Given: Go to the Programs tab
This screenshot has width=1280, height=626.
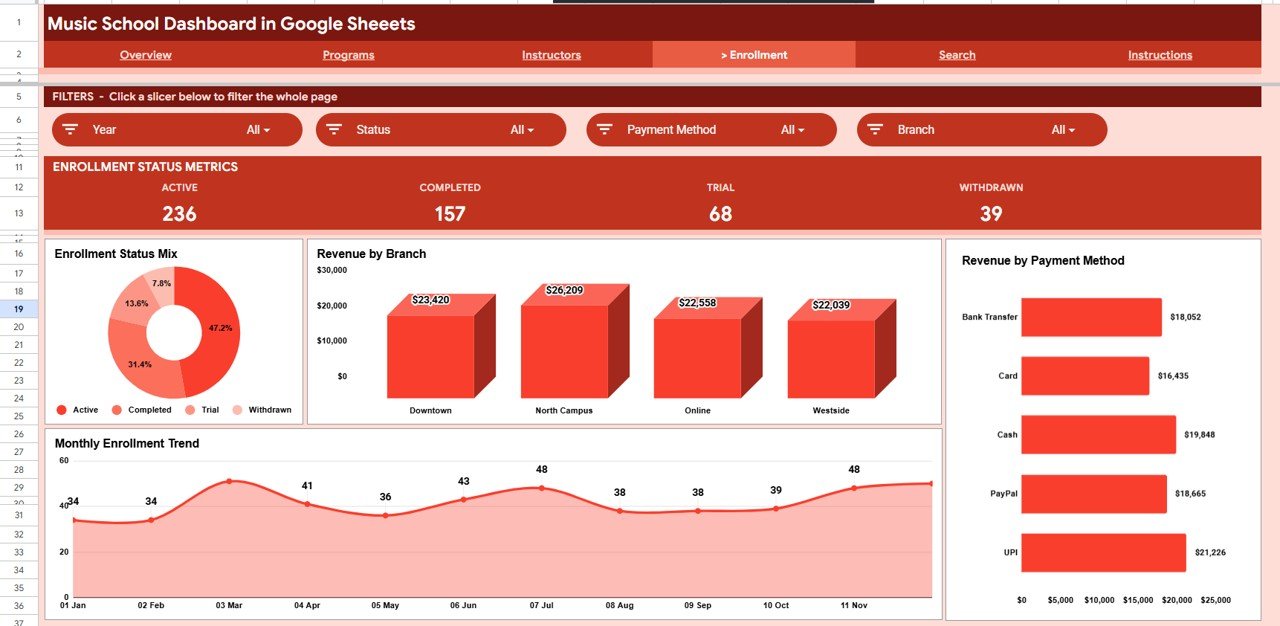Looking at the screenshot, I should pyautogui.click(x=349, y=55).
